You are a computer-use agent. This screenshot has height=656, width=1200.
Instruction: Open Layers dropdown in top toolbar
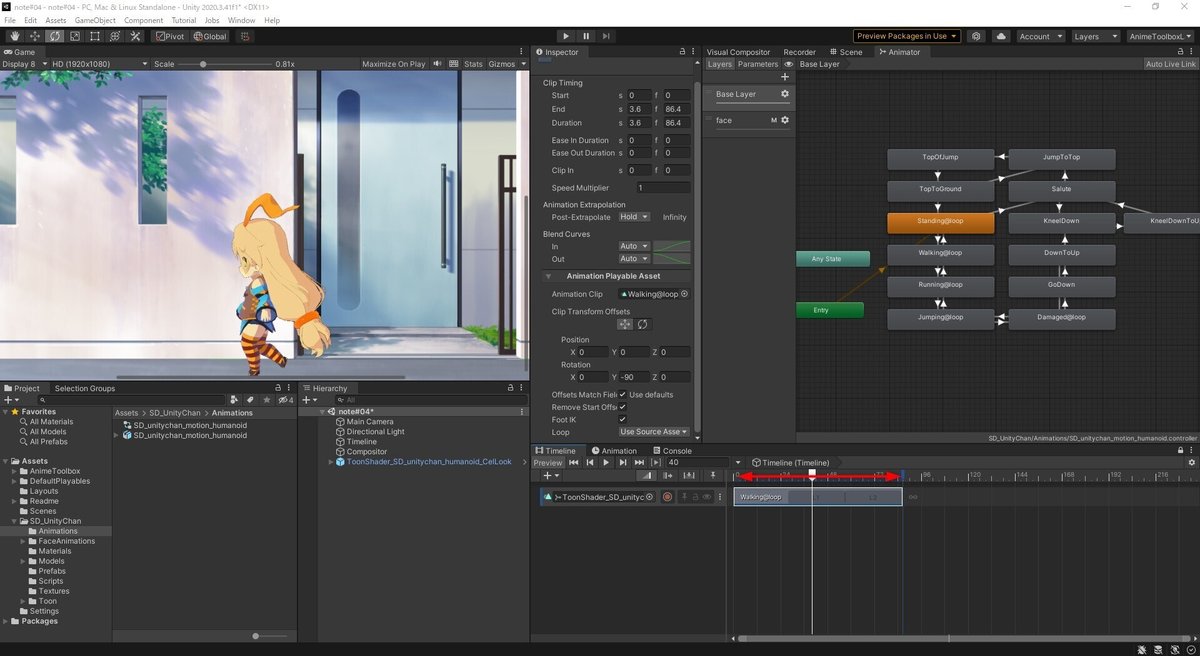click(x=1095, y=36)
